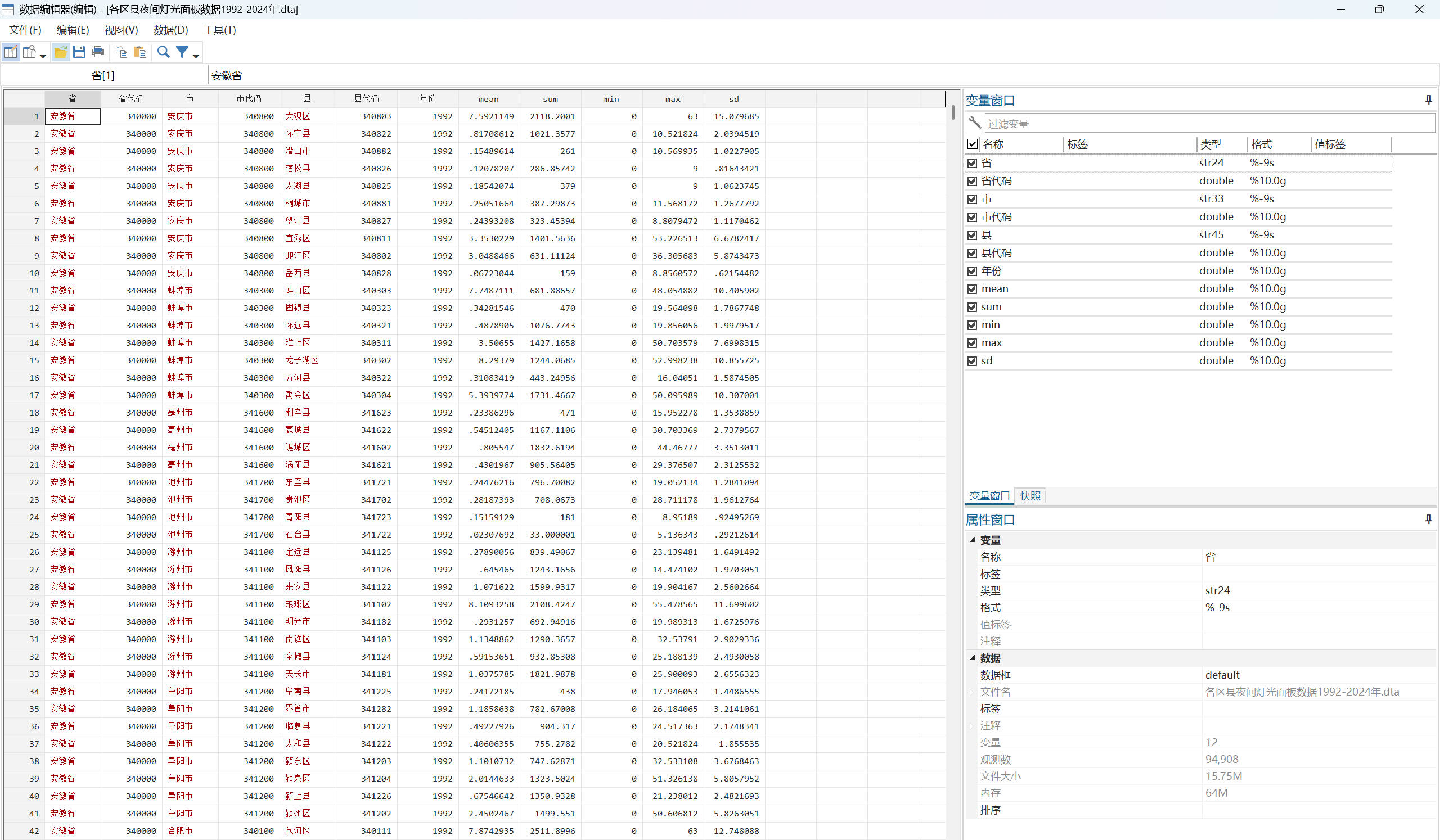The width and height of the screenshot is (1440, 840).
Task: Click the Data Browser mode icon
Action: (x=29, y=52)
